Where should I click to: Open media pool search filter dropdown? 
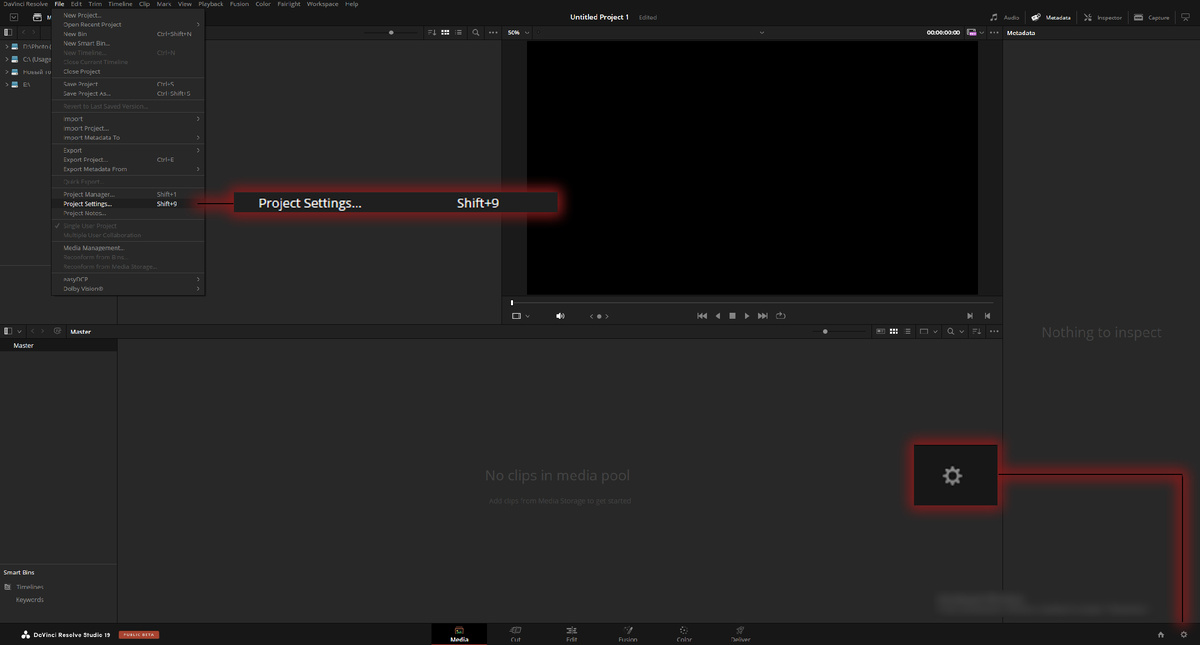tap(964, 331)
